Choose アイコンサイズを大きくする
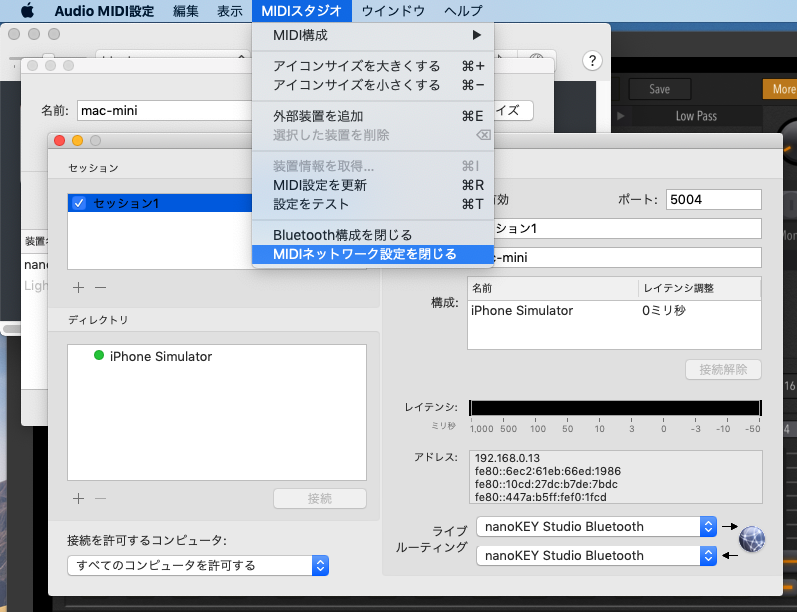 pyautogui.click(x=373, y=66)
